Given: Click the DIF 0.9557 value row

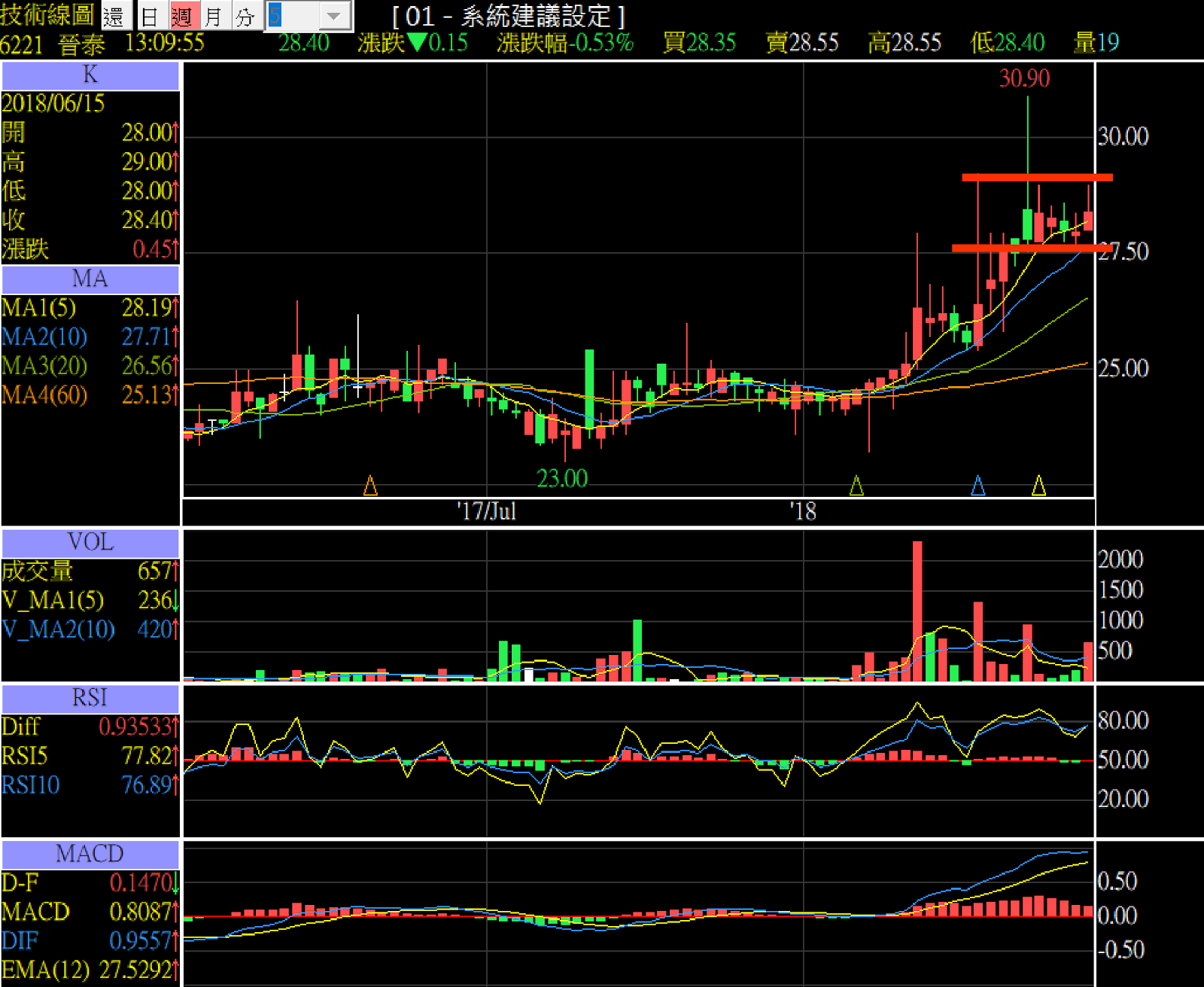Looking at the screenshot, I should tap(90, 942).
